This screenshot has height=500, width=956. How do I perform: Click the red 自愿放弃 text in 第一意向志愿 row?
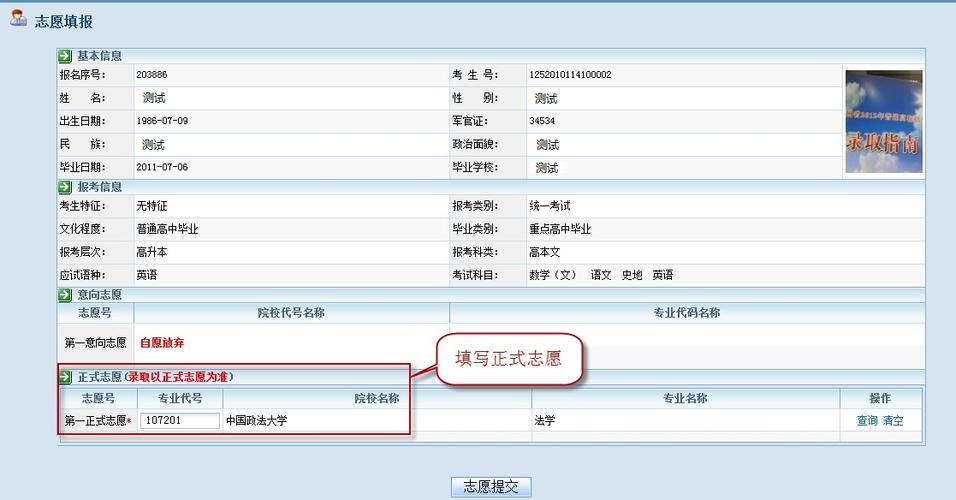tap(162, 343)
